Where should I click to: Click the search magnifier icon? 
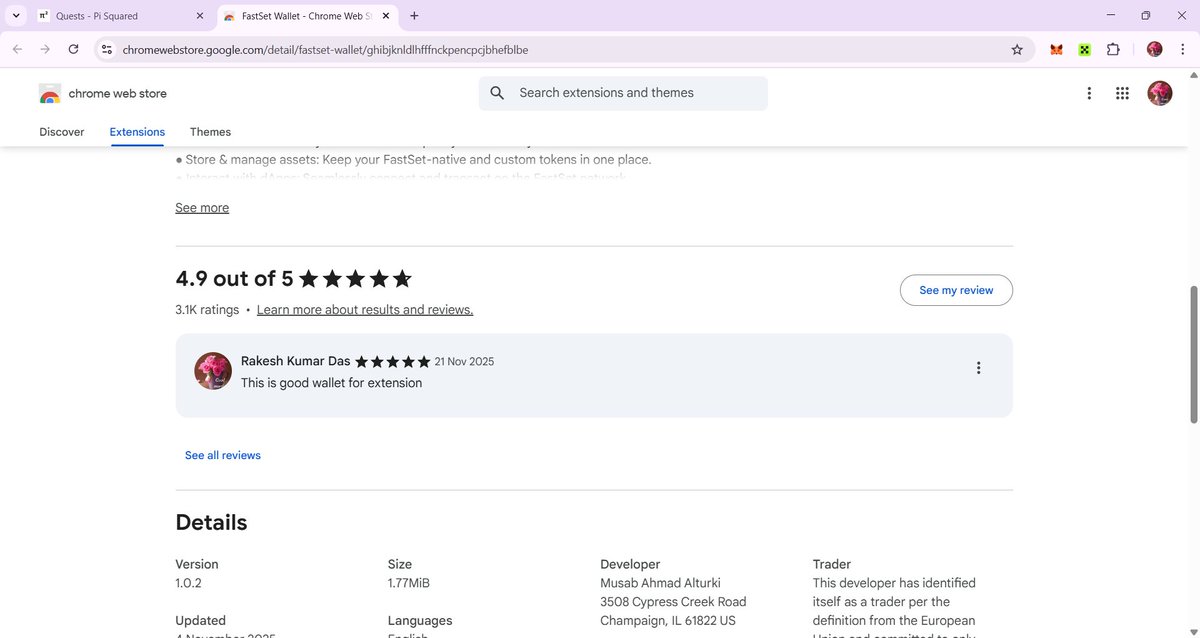click(497, 93)
